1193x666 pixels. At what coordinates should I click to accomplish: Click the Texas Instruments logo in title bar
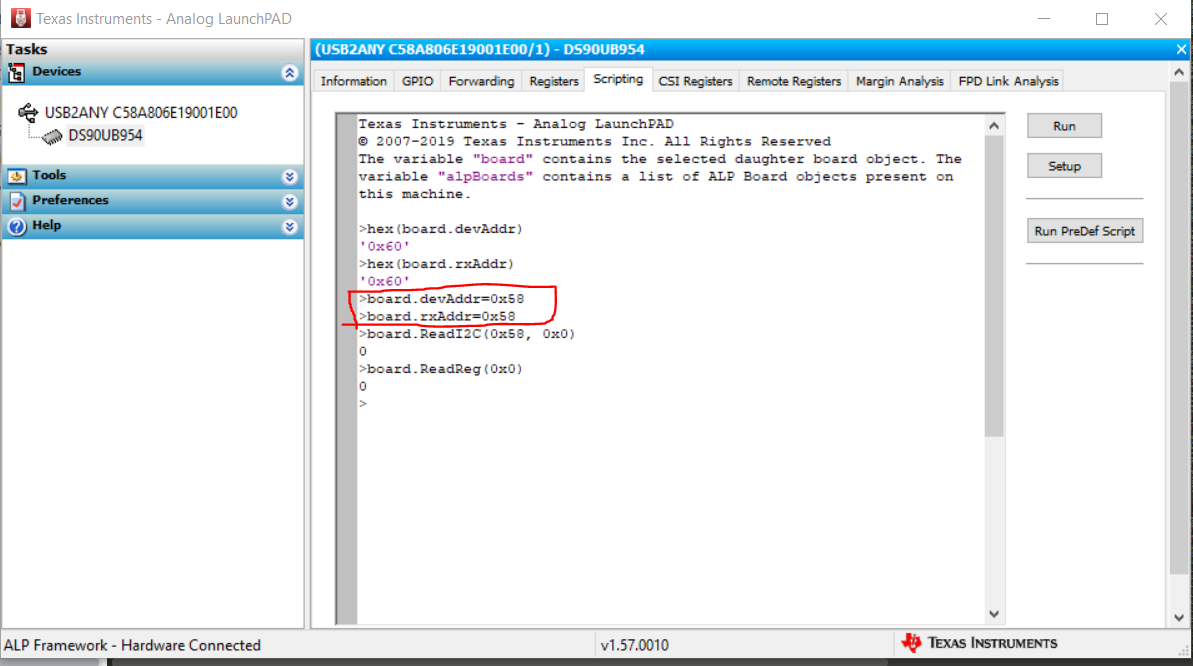(19, 18)
